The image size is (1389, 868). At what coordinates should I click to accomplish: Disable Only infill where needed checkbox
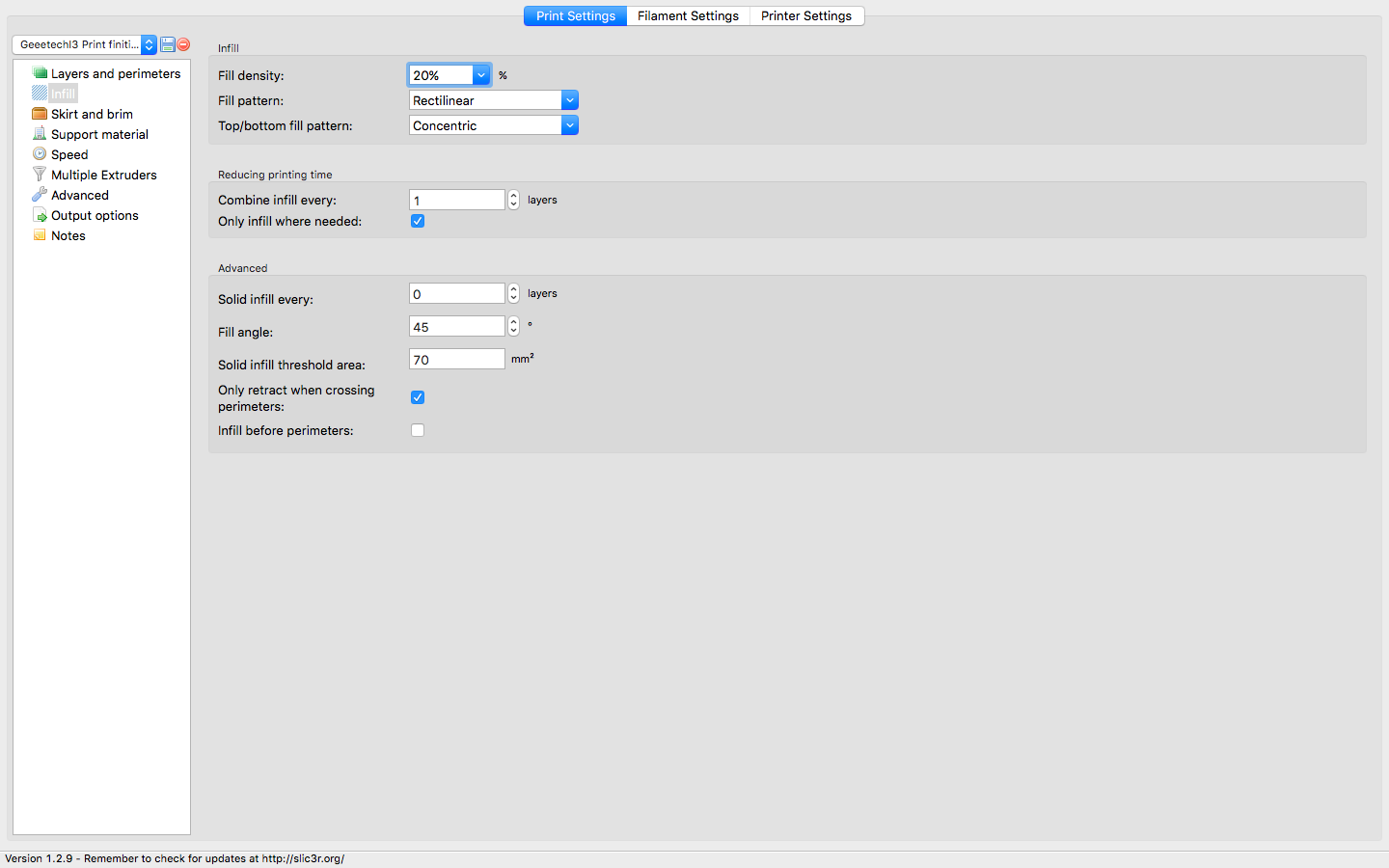click(x=418, y=221)
